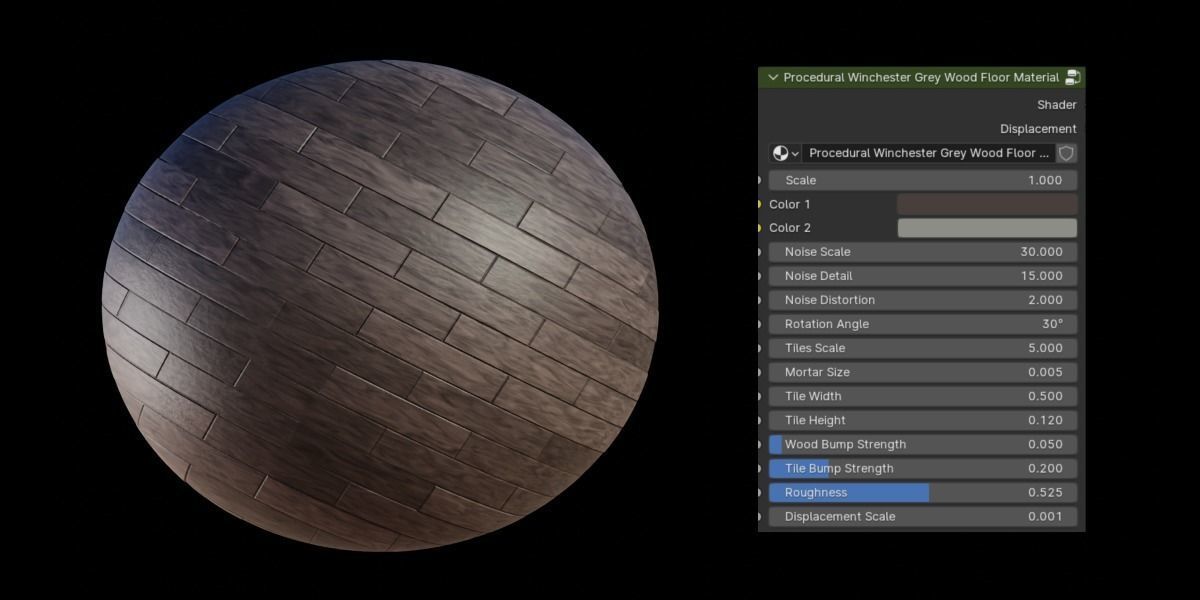The width and height of the screenshot is (1200, 600).
Task: Click the node group icon in the header
Action: coord(1073,77)
